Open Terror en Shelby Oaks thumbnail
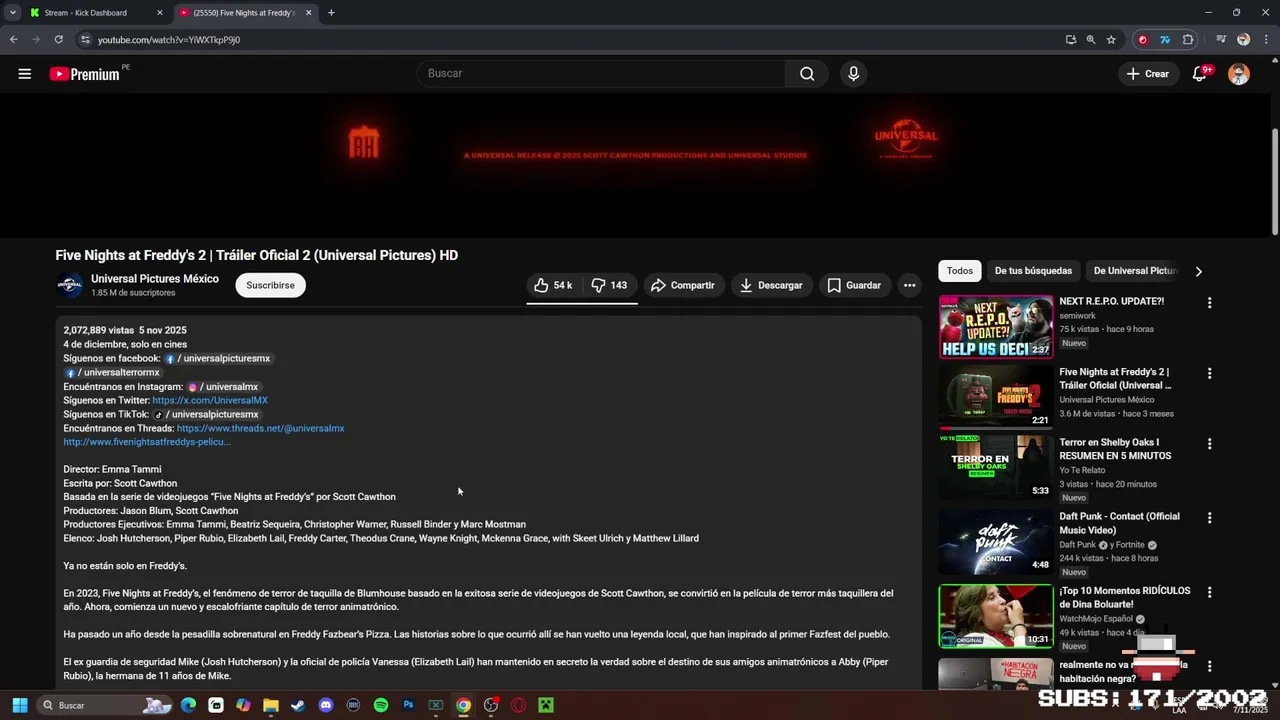This screenshot has width=1280, height=720. coord(996,468)
